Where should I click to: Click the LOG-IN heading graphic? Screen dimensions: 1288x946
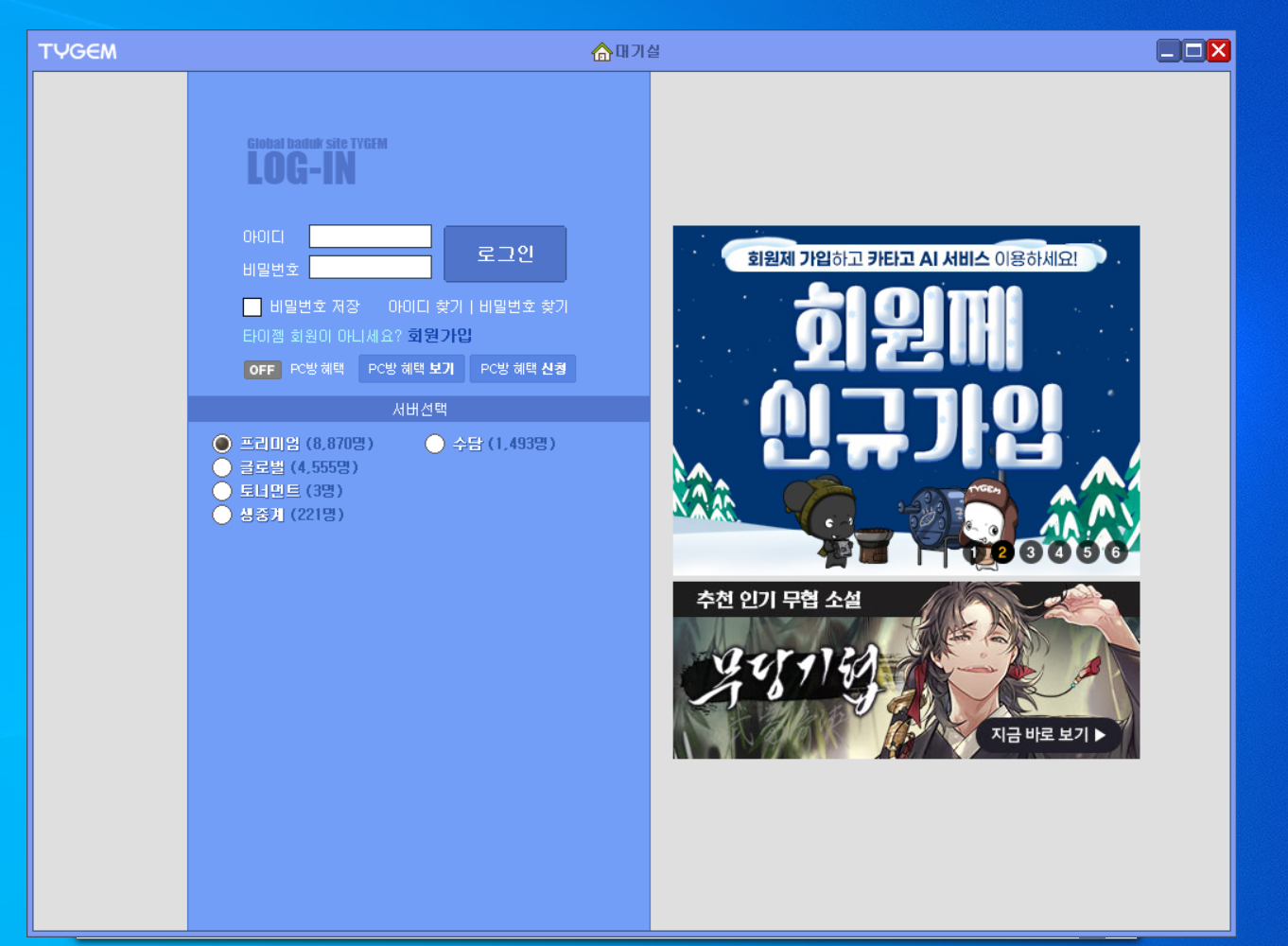(x=302, y=168)
